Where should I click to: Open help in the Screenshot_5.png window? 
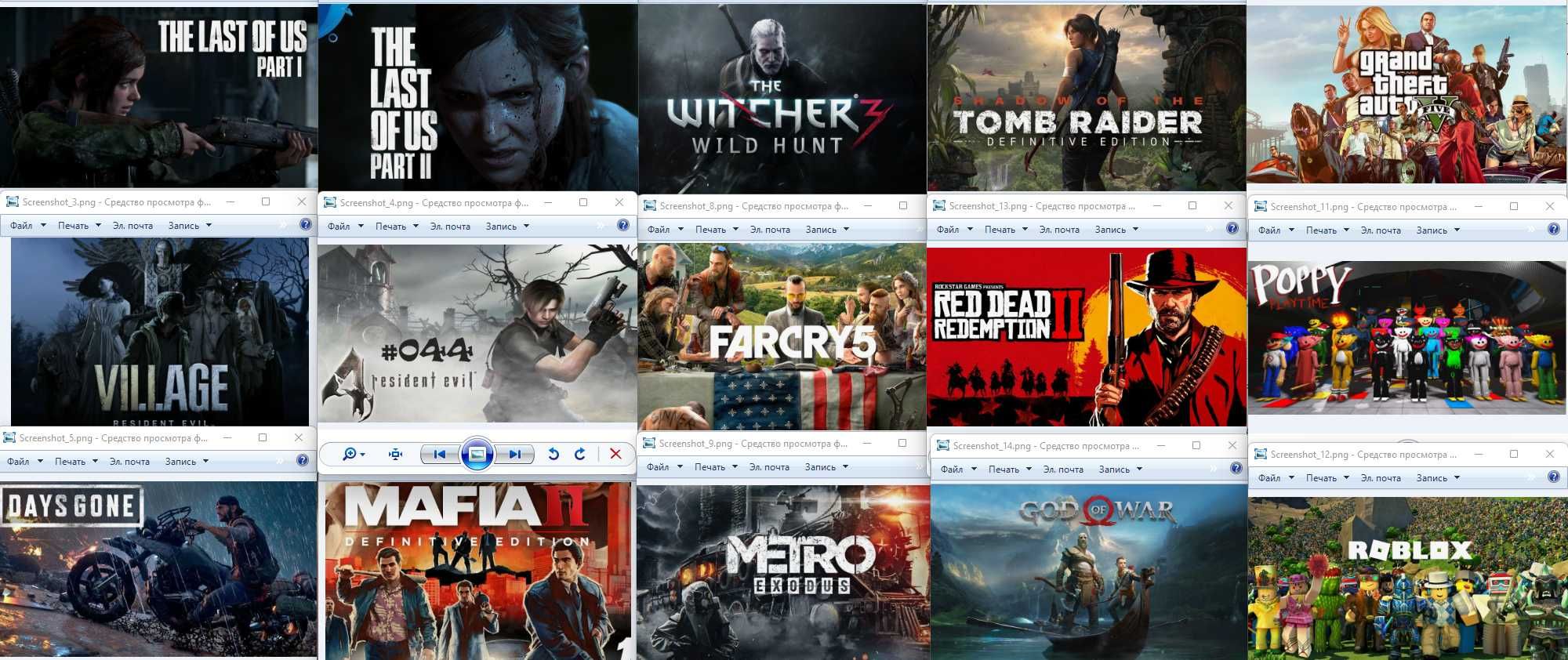[x=303, y=461]
